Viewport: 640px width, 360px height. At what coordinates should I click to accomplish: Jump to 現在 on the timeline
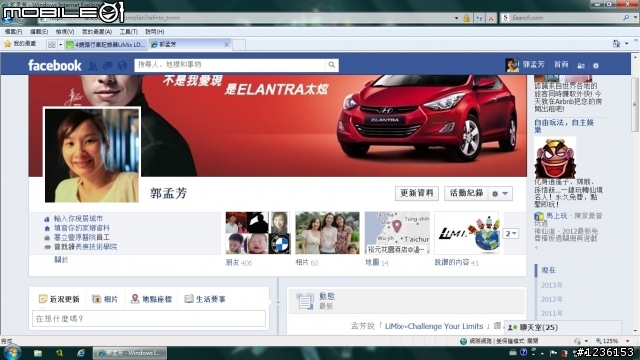(x=549, y=270)
